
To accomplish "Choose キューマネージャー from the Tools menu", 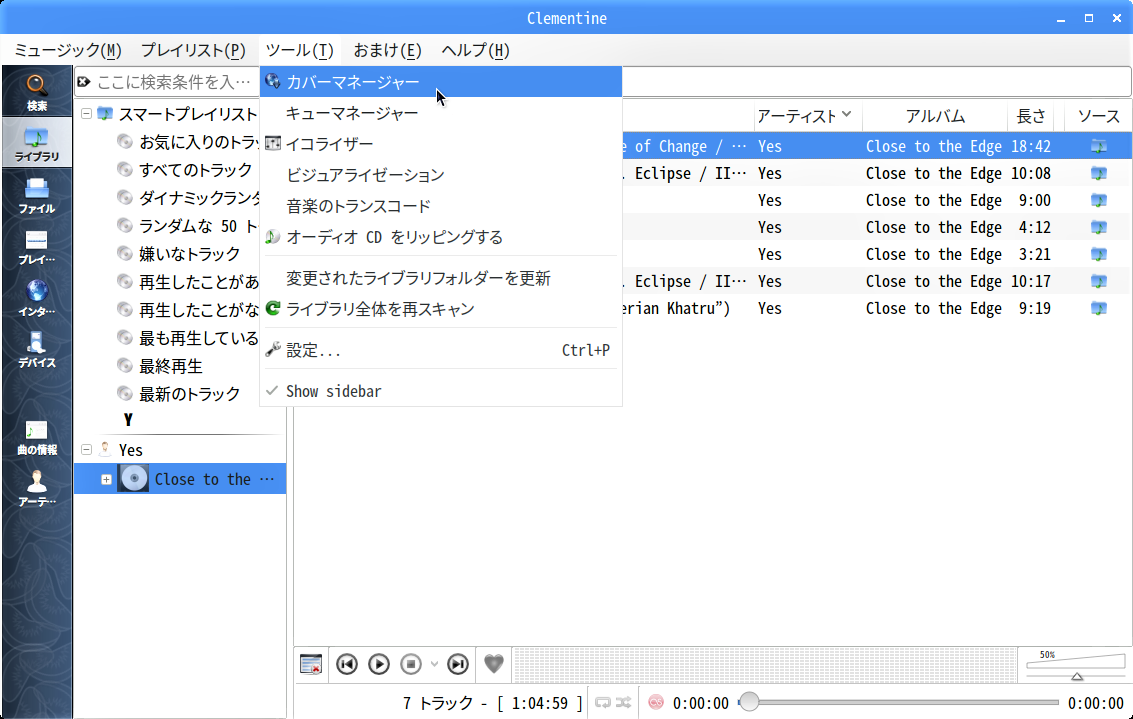I will click(441, 113).
